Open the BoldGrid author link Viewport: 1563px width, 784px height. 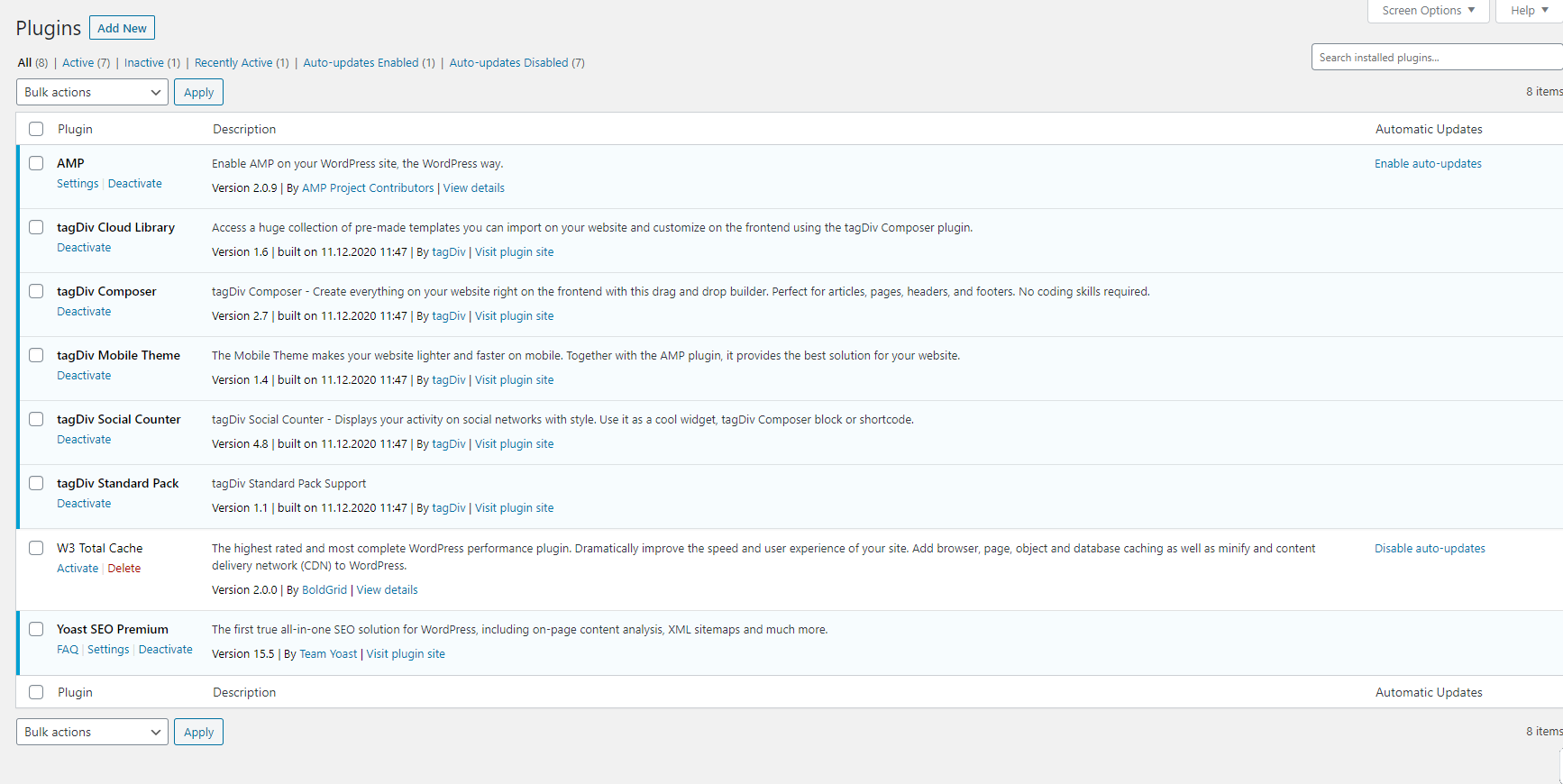[324, 590]
